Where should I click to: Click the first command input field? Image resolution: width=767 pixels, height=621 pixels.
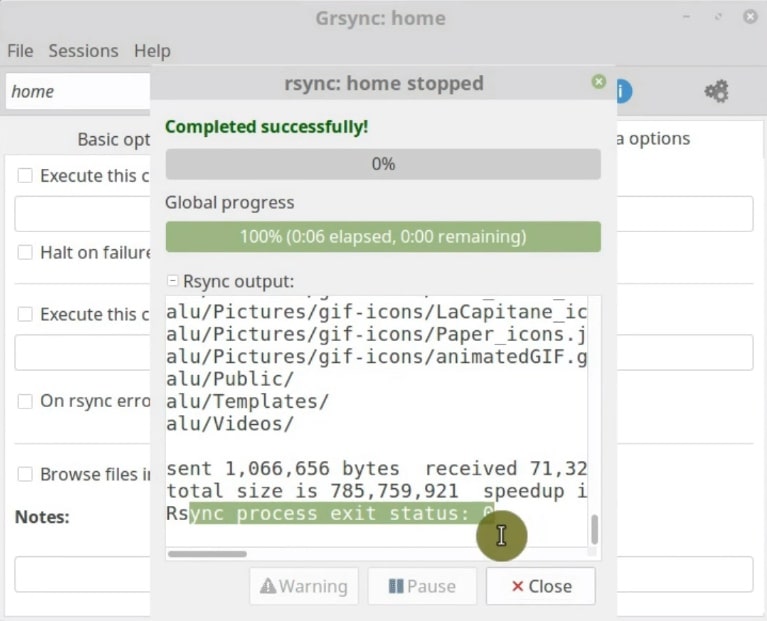coord(82,214)
